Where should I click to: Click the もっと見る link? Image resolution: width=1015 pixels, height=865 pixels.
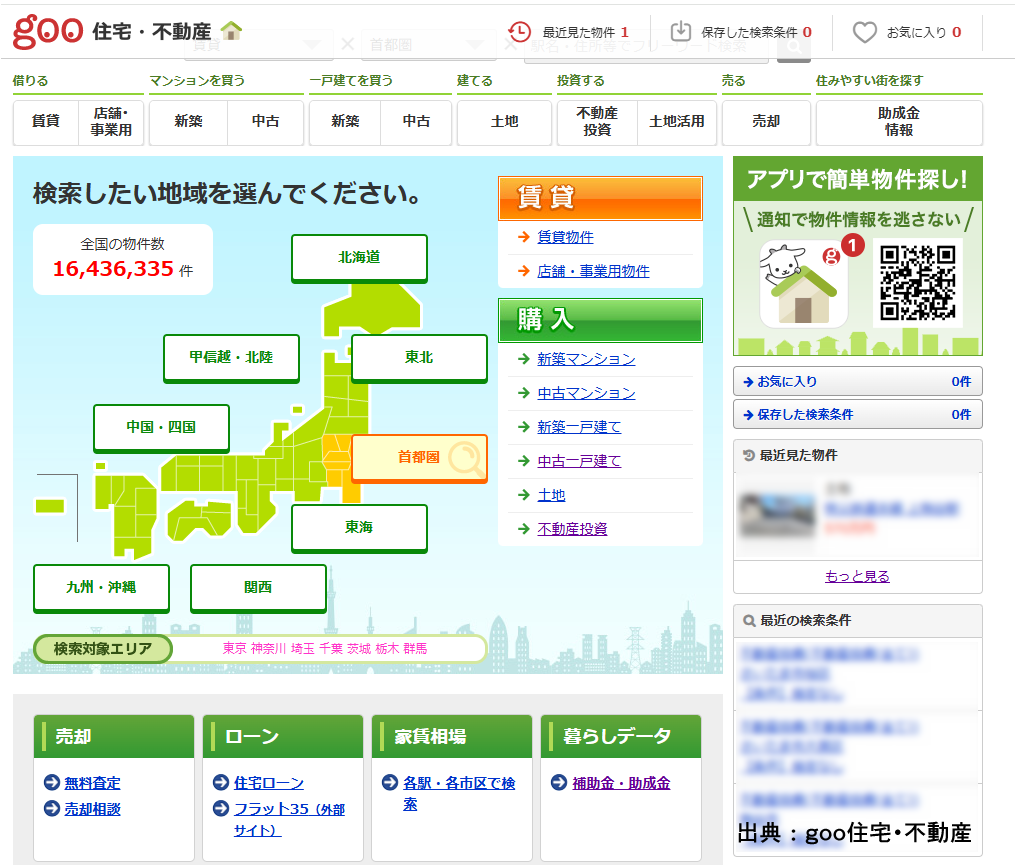(857, 576)
